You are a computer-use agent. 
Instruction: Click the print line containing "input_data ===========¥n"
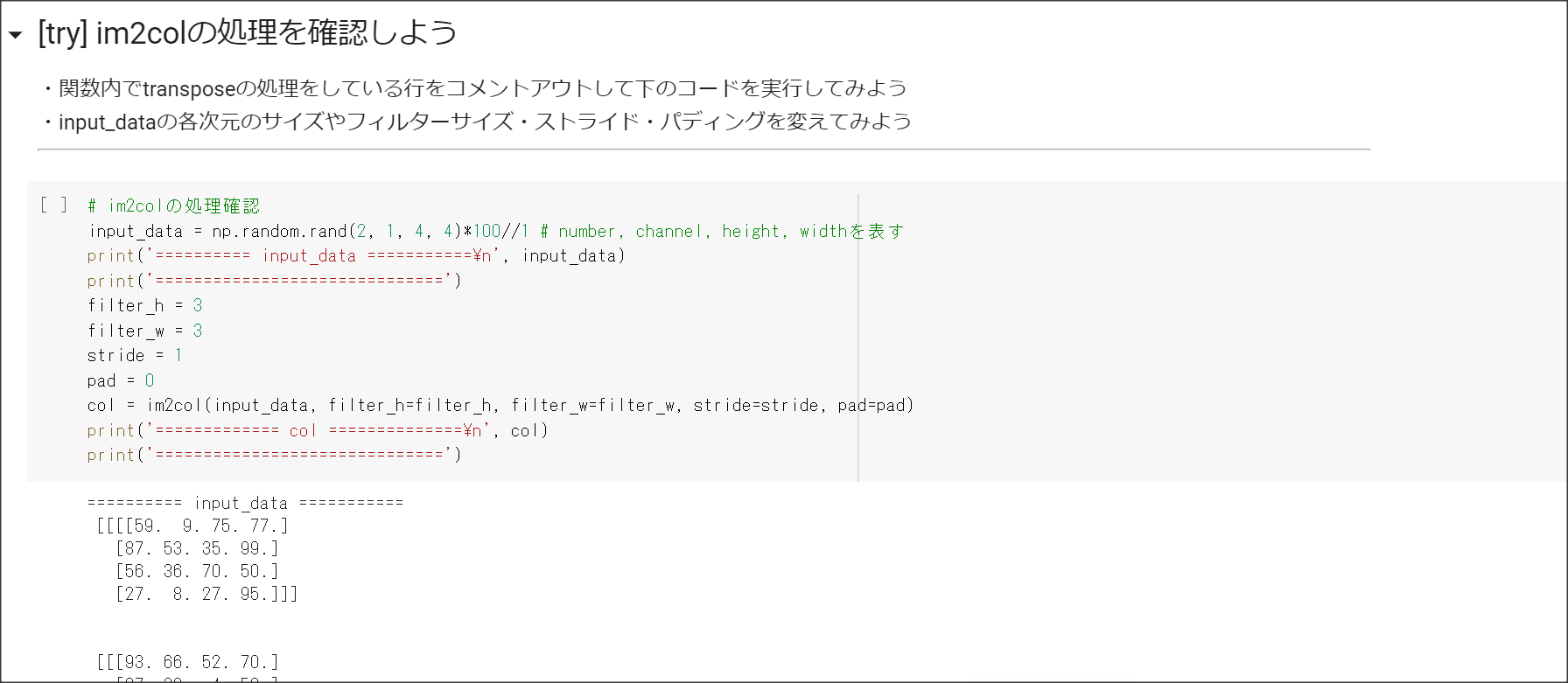pos(356,256)
